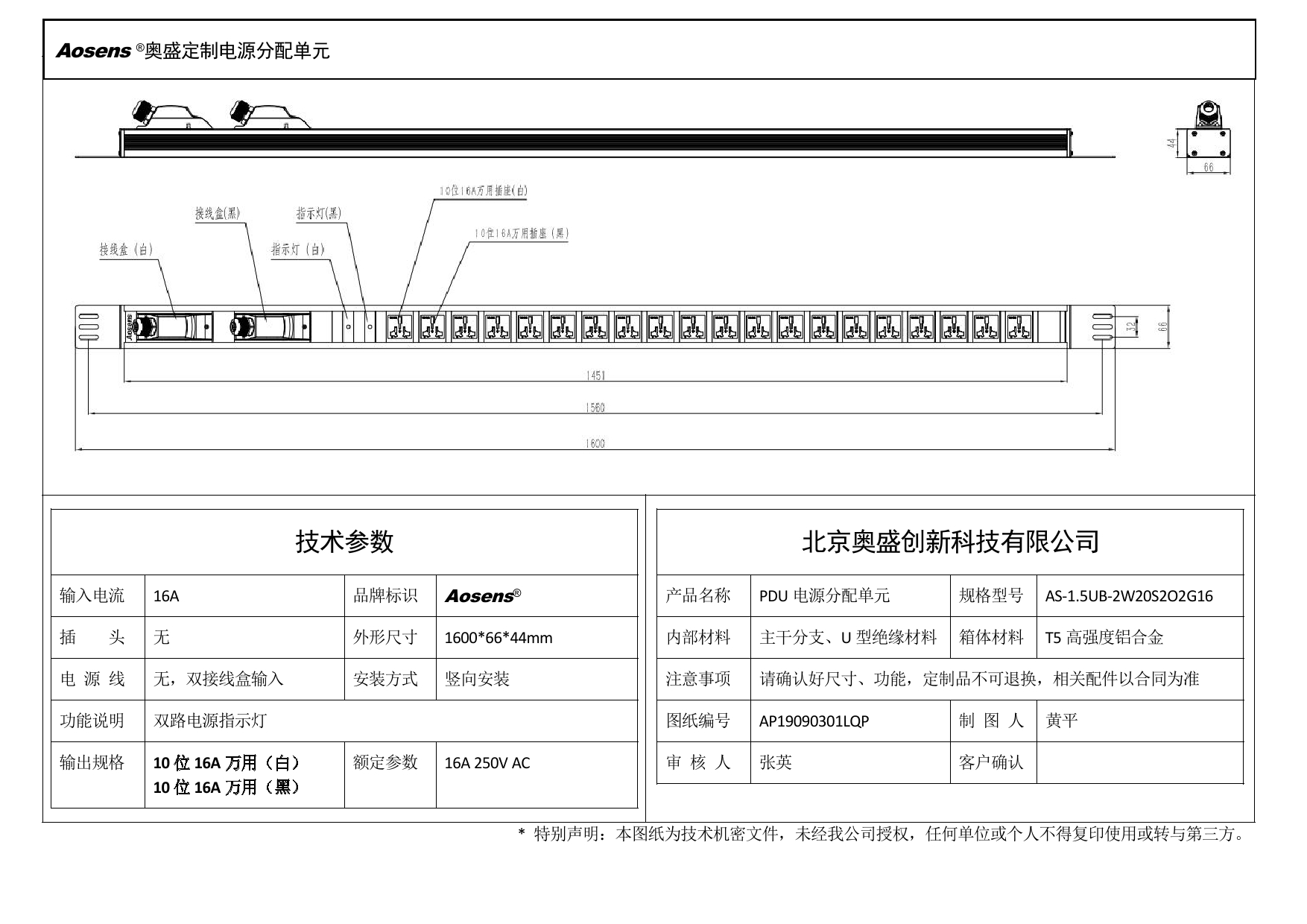Click the 技术参数 table heading

[344, 542]
